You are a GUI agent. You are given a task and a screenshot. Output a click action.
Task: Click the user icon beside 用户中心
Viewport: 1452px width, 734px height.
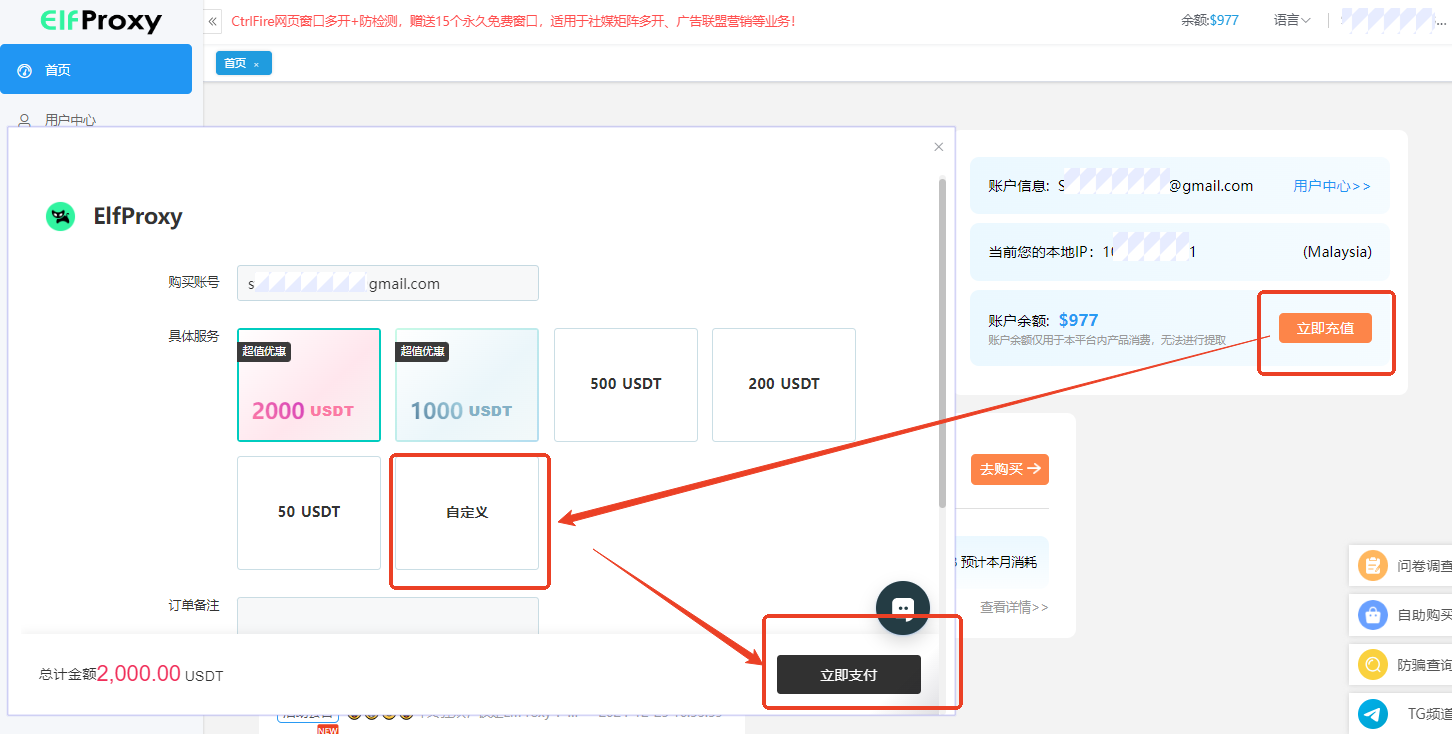point(25,120)
